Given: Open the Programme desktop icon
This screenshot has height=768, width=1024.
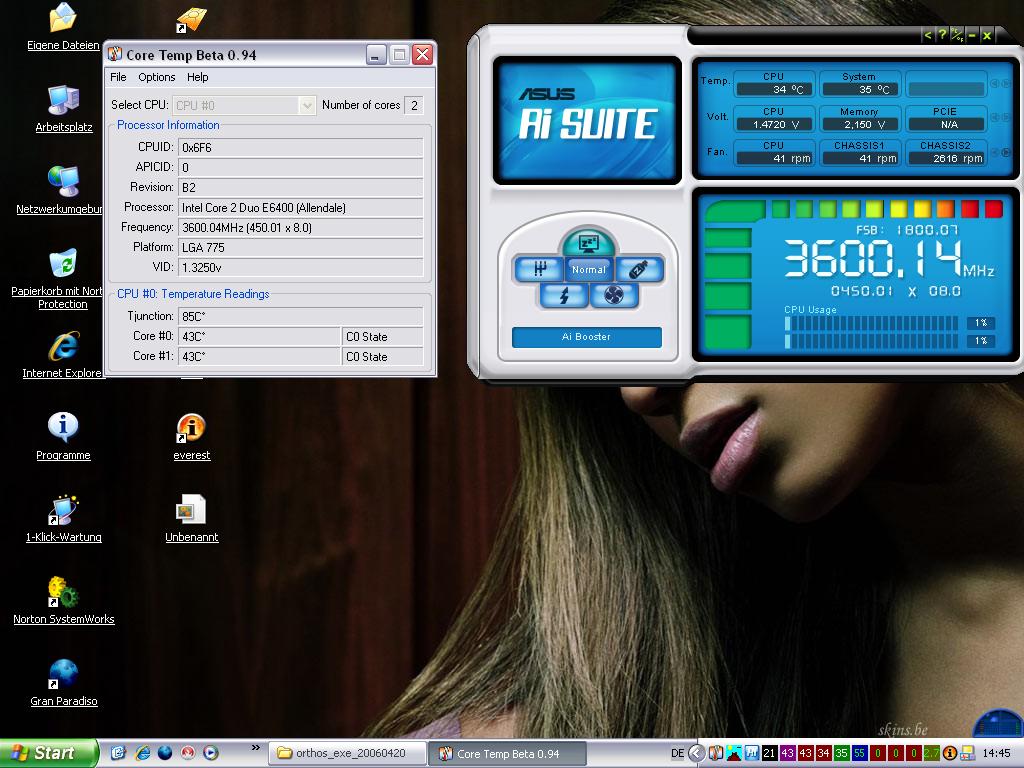Looking at the screenshot, I should coord(63,437).
